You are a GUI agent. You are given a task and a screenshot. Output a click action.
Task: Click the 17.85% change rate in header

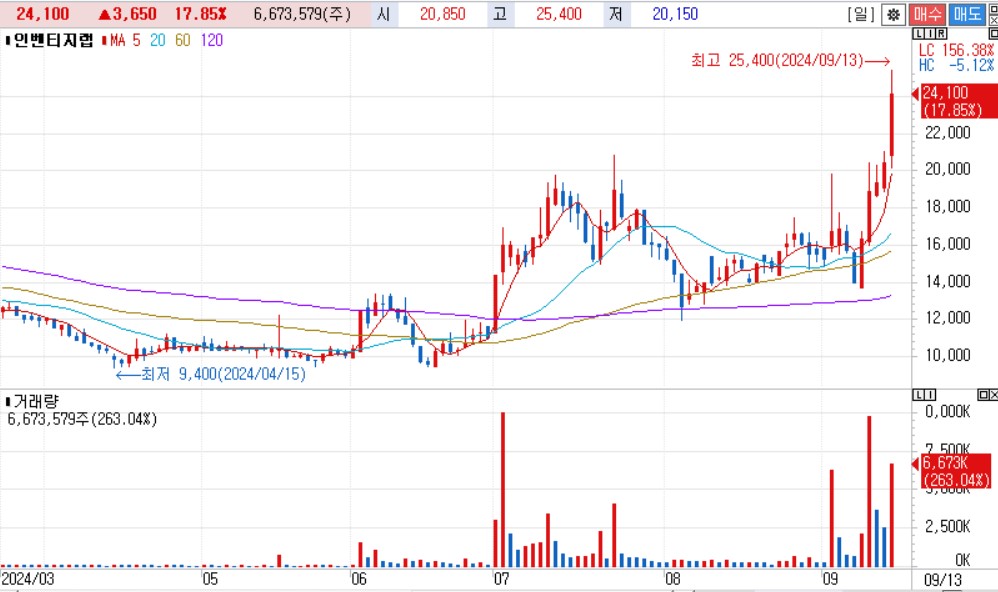coord(200,14)
